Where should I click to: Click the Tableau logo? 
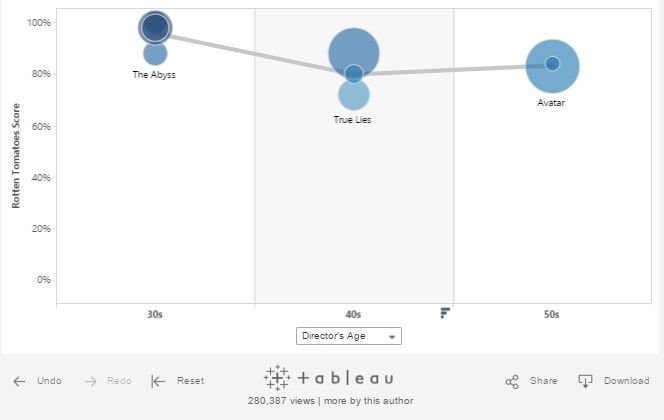tap(329, 378)
